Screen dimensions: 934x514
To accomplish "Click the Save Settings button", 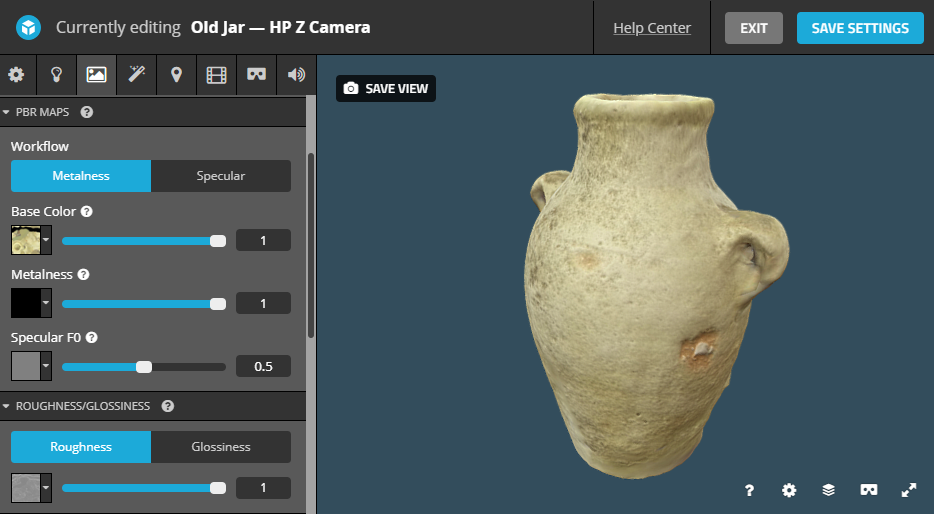I will (860, 28).
